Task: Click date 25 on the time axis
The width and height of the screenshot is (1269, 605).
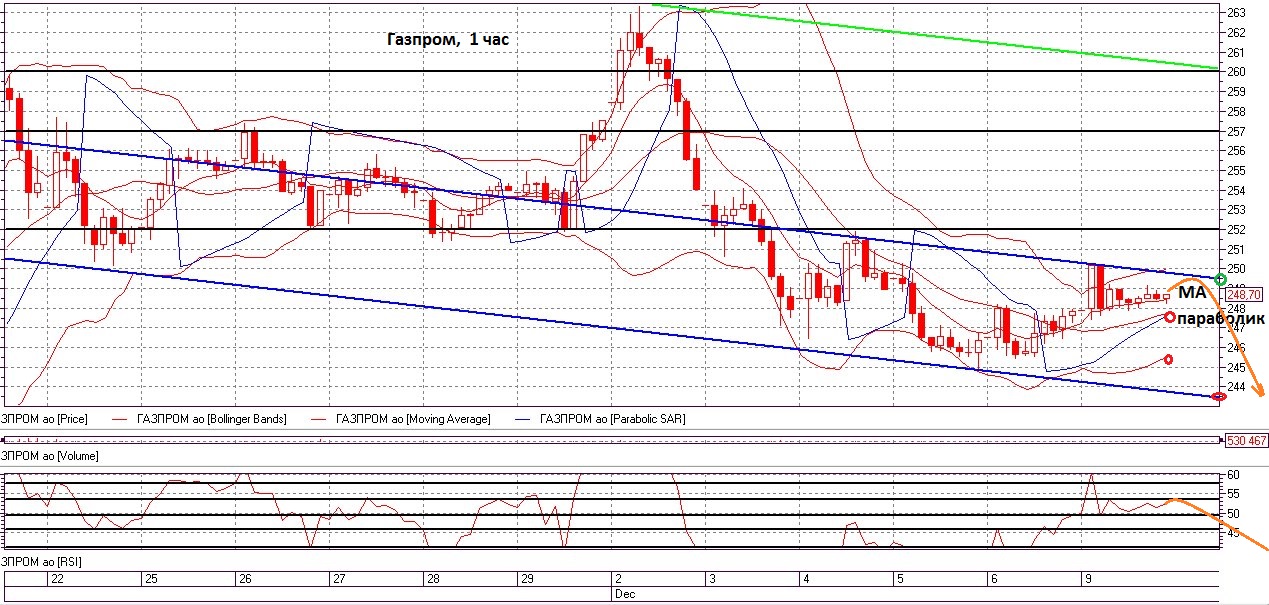Action: 150,579
